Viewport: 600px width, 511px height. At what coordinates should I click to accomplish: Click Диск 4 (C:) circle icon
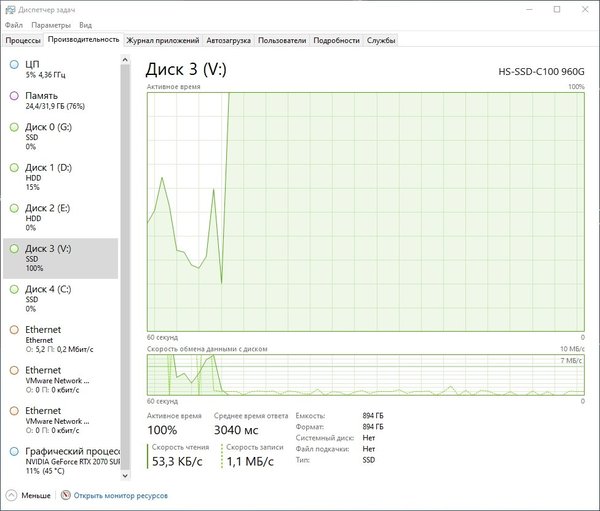coord(14,289)
